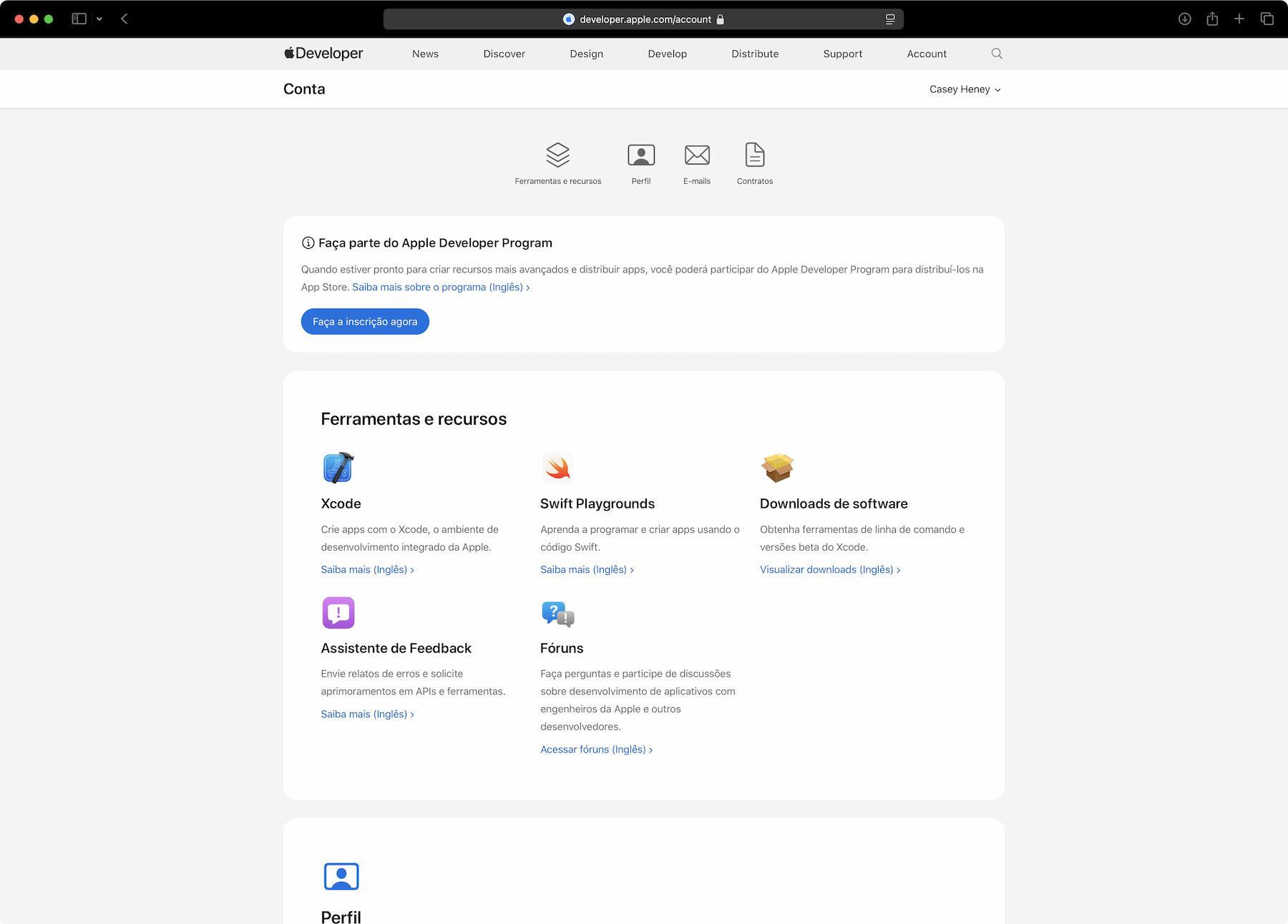
Task: Expand the Casey Heney account dropdown
Action: (965, 89)
